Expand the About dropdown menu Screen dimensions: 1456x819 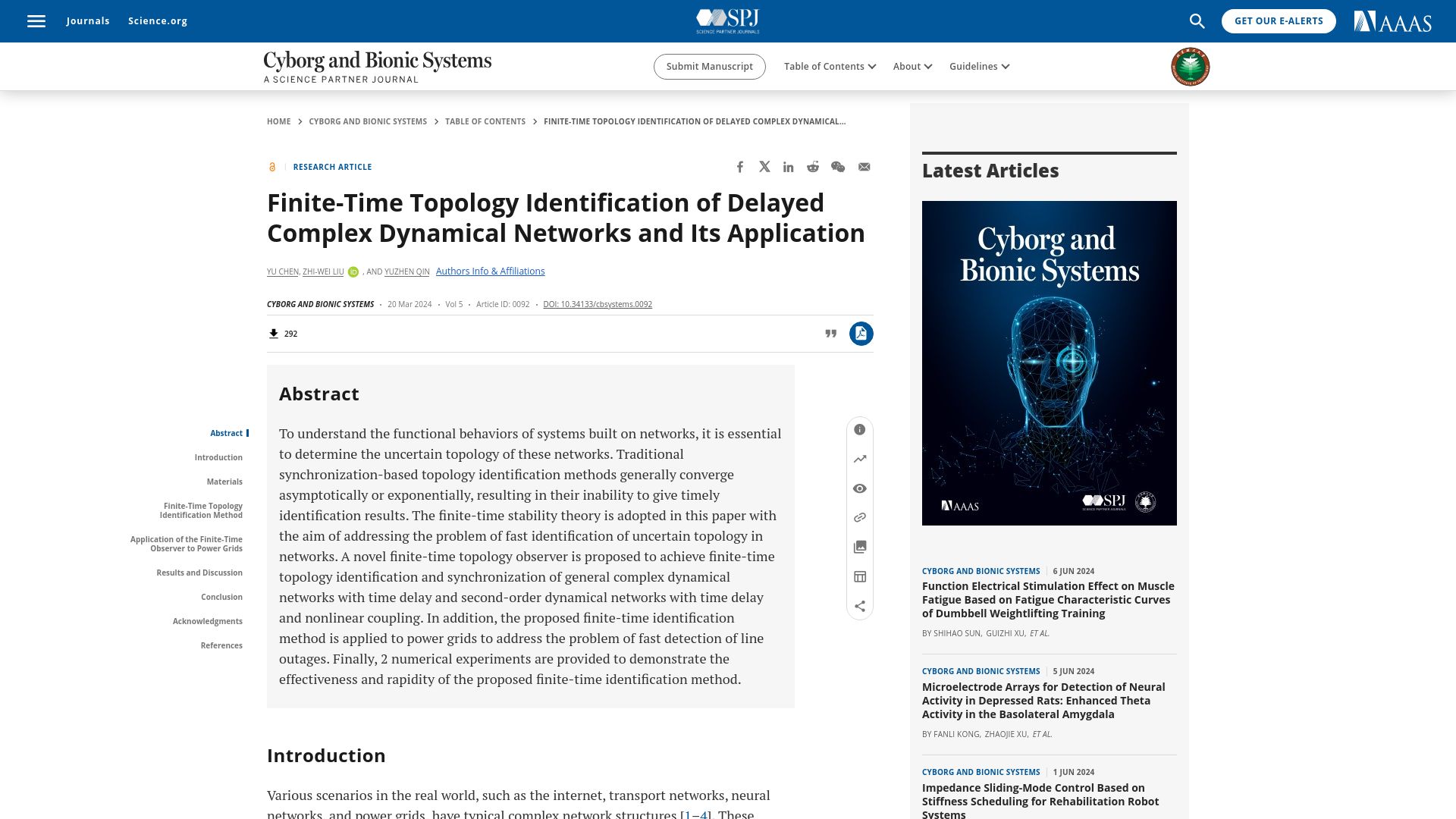click(x=912, y=67)
